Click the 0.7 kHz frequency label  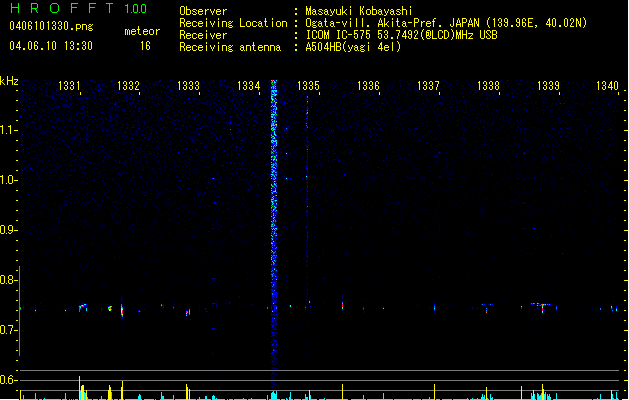pos(8,330)
